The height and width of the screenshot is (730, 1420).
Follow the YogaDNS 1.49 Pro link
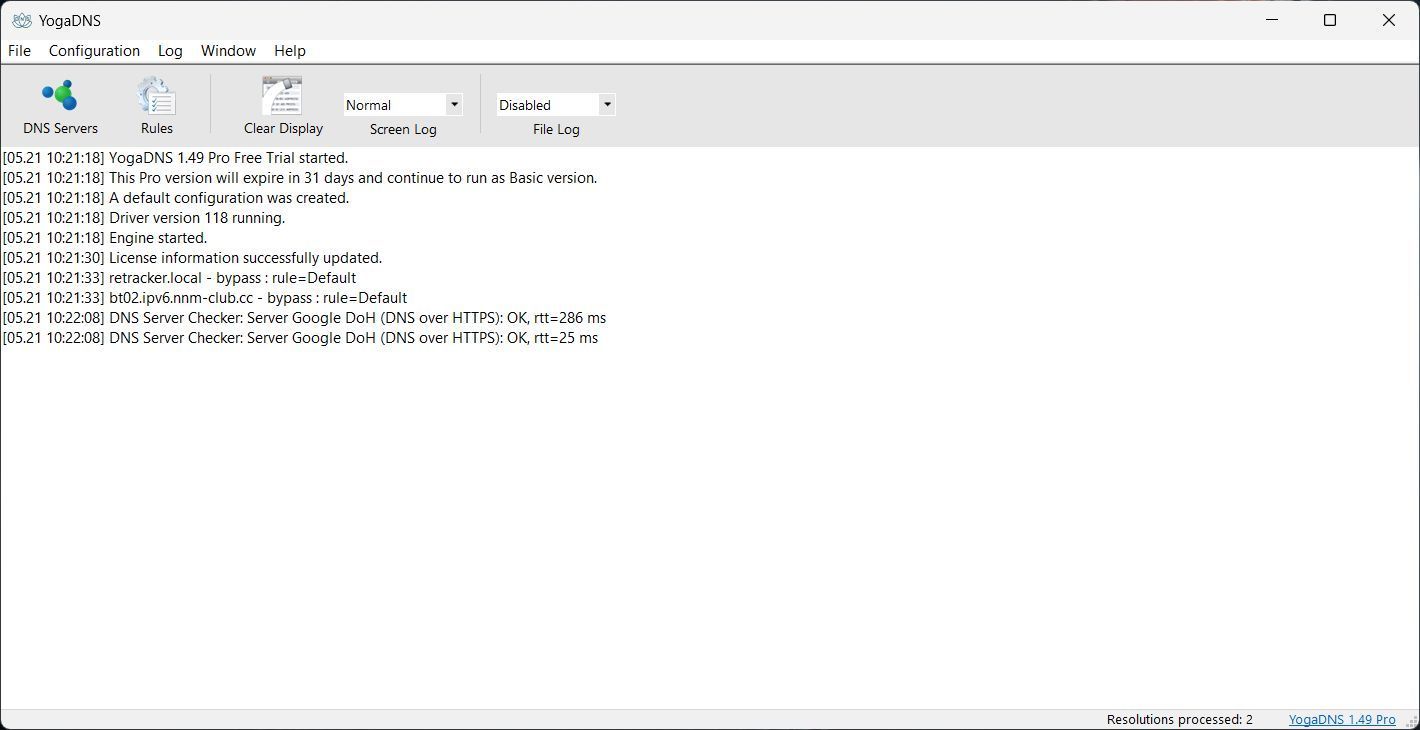1342,720
